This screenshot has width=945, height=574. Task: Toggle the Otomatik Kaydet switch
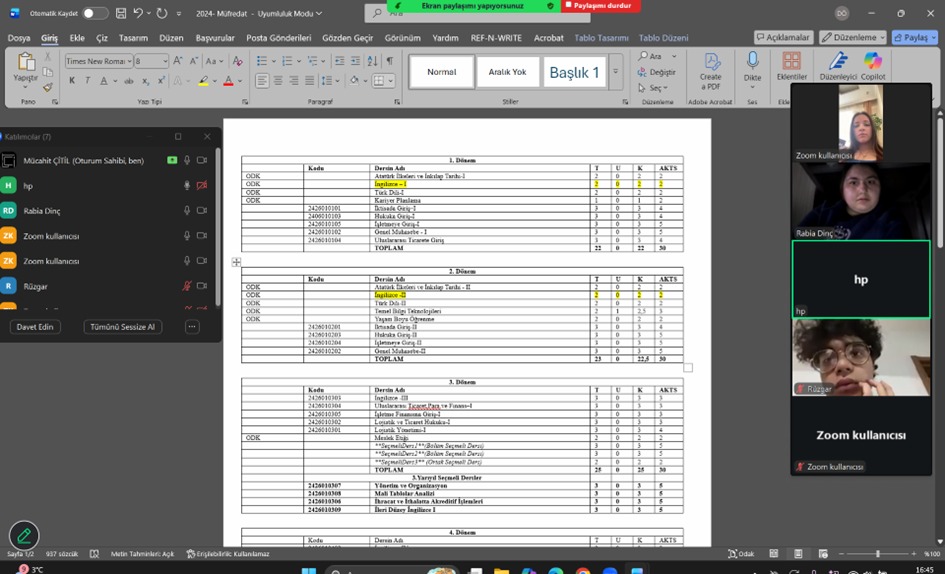(x=95, y=13)
